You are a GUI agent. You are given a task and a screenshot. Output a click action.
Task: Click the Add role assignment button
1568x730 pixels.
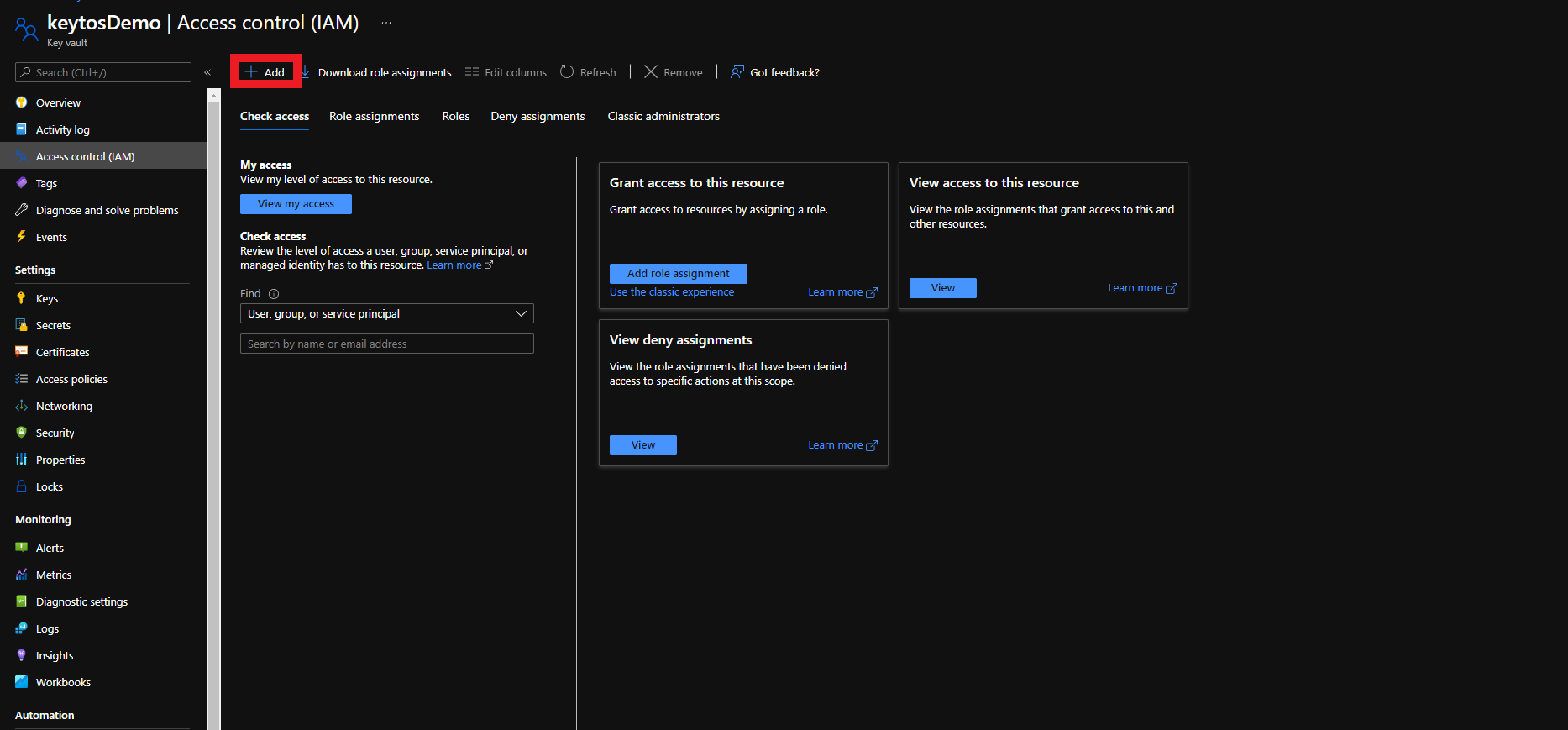[x=678, y=273]
